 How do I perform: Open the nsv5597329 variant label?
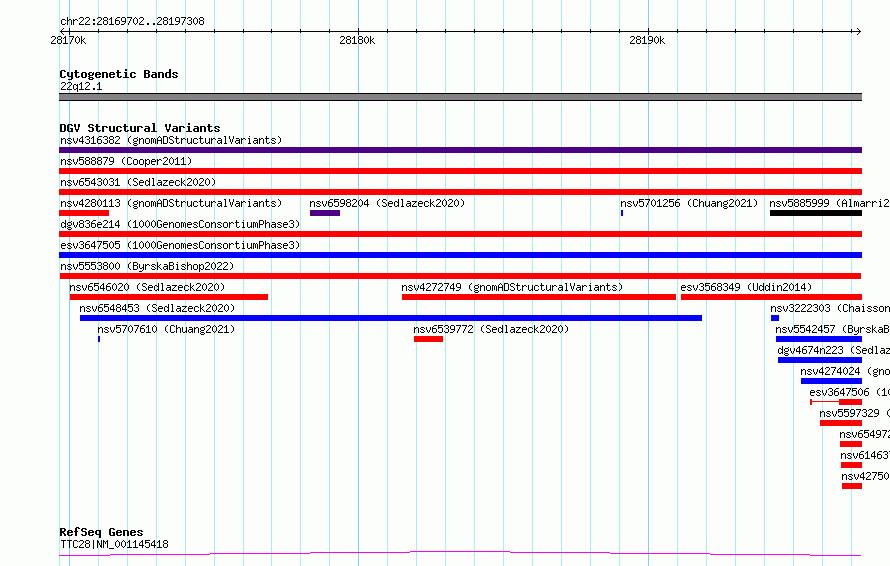(x=854, y=413)
